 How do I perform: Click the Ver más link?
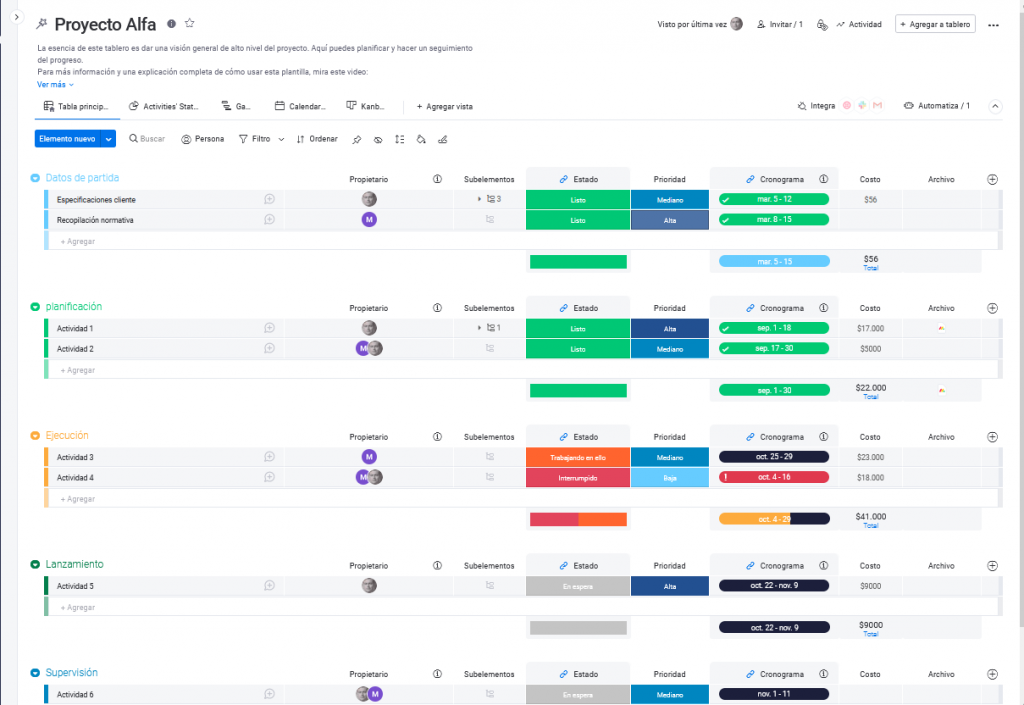[x=55, y=85]
